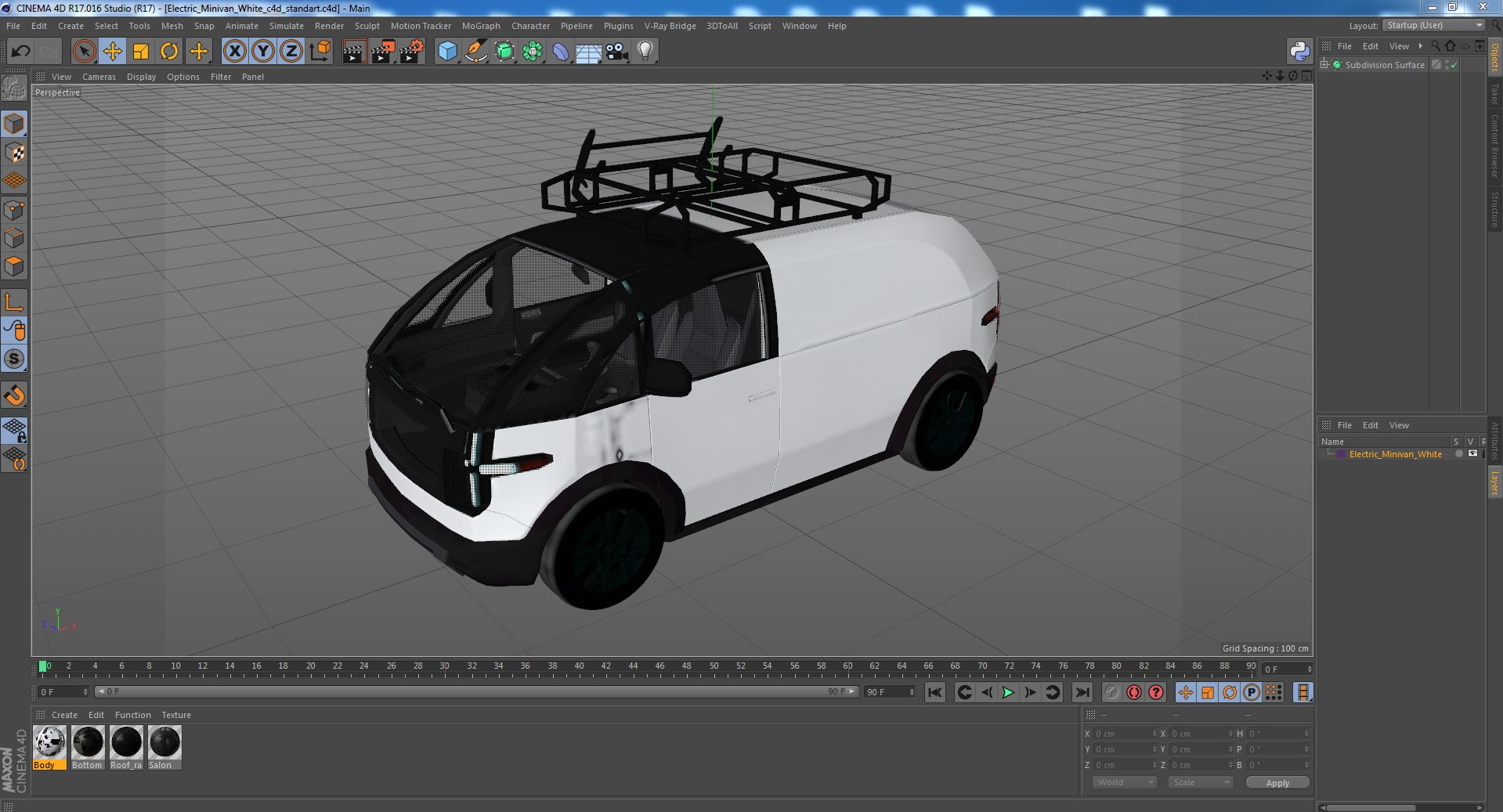
Task: Toggle the Z axis lock
Action: pyautogui.click(x=291, y=52)
